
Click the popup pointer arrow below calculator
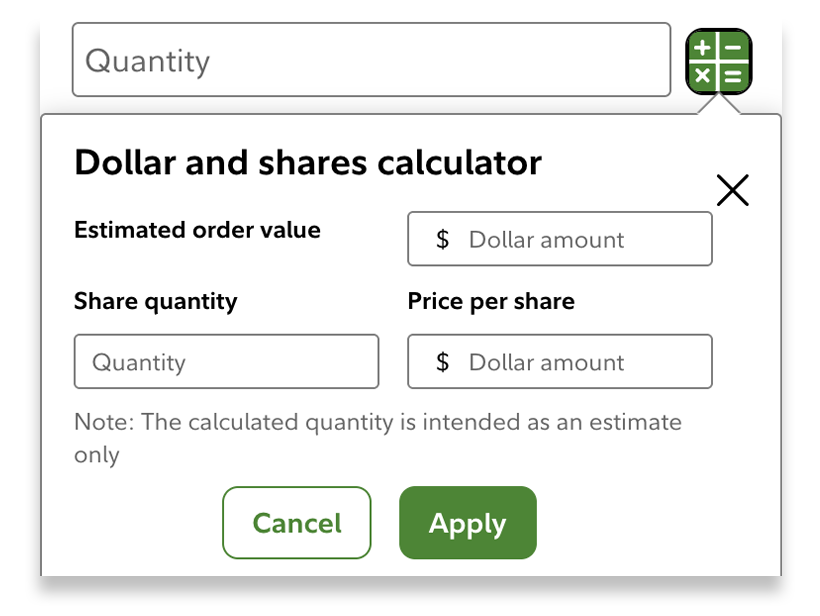(x=718, y=104)
